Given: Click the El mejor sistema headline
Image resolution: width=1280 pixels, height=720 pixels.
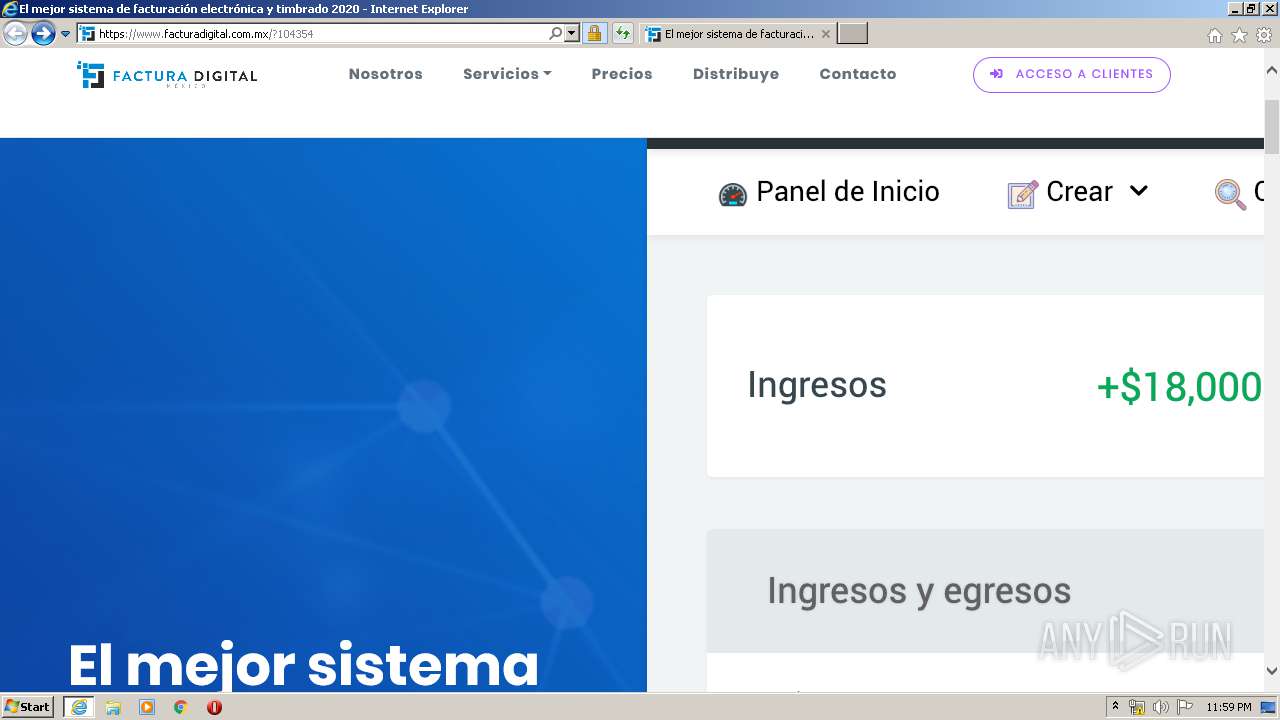Looking at the screenshot, I should click(304, 664).
